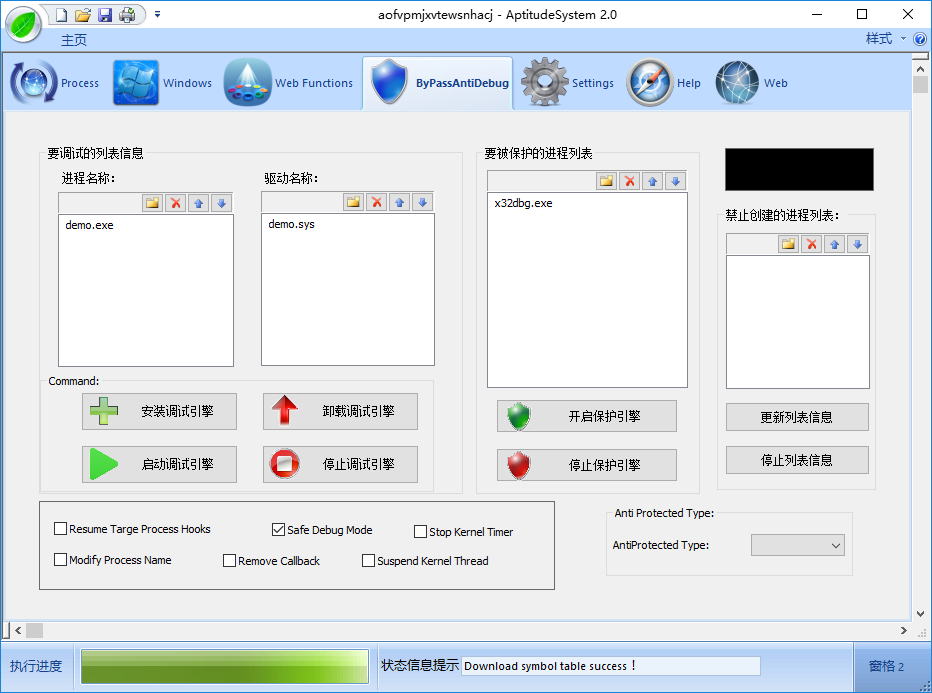
Task: Switch to the Web Functions tab
Action: (288, 83)
